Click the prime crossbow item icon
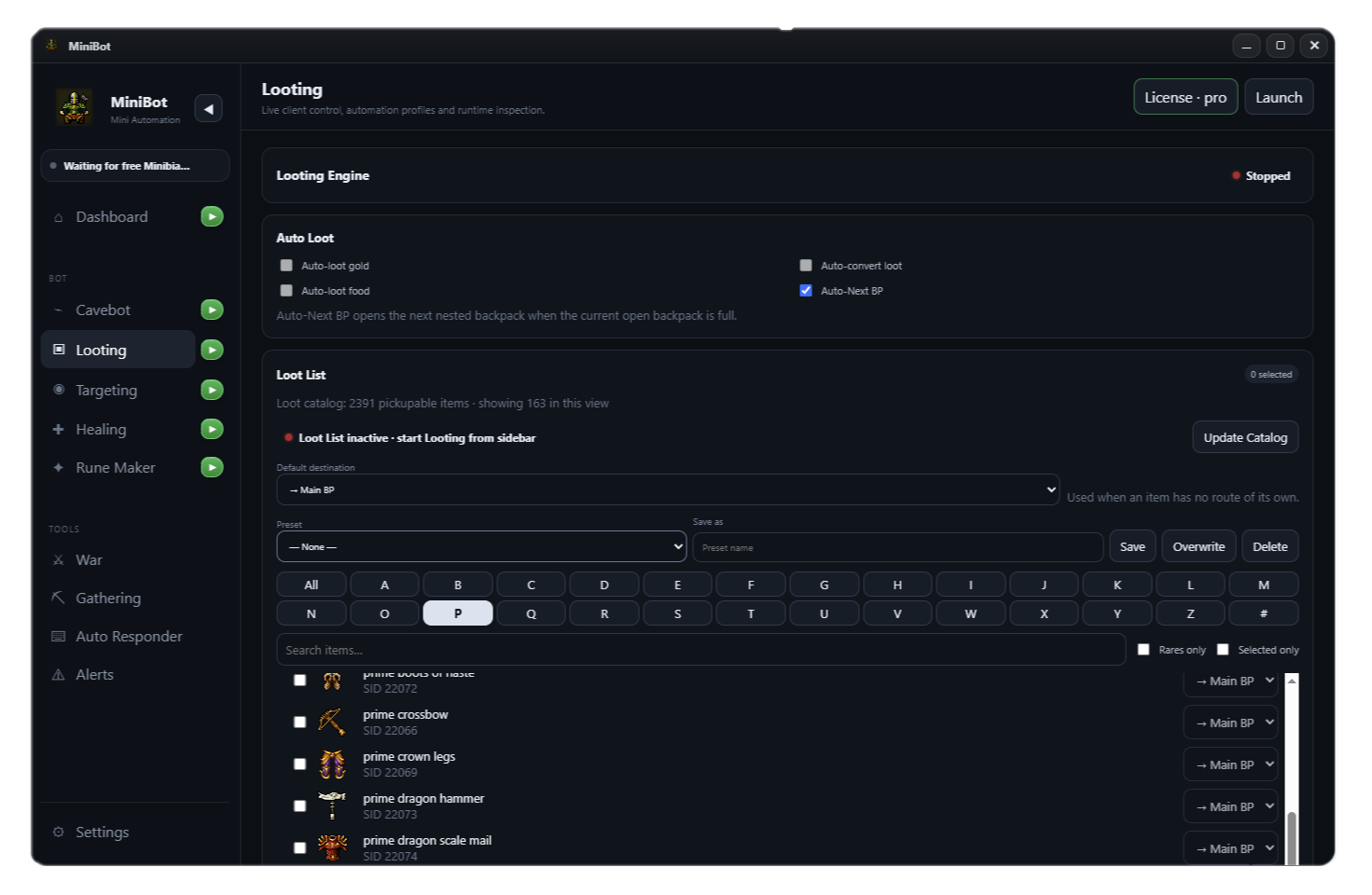 (x=332, y=722)
